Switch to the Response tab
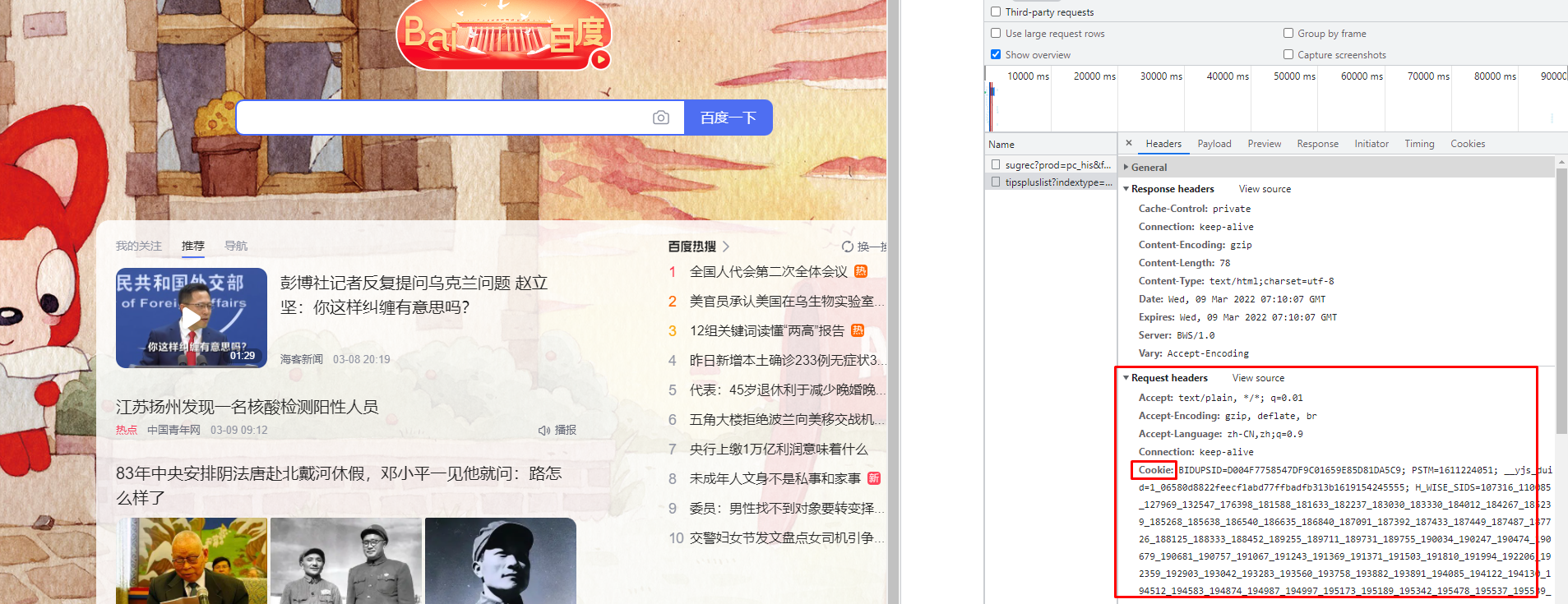 (x=1318, y=144)
